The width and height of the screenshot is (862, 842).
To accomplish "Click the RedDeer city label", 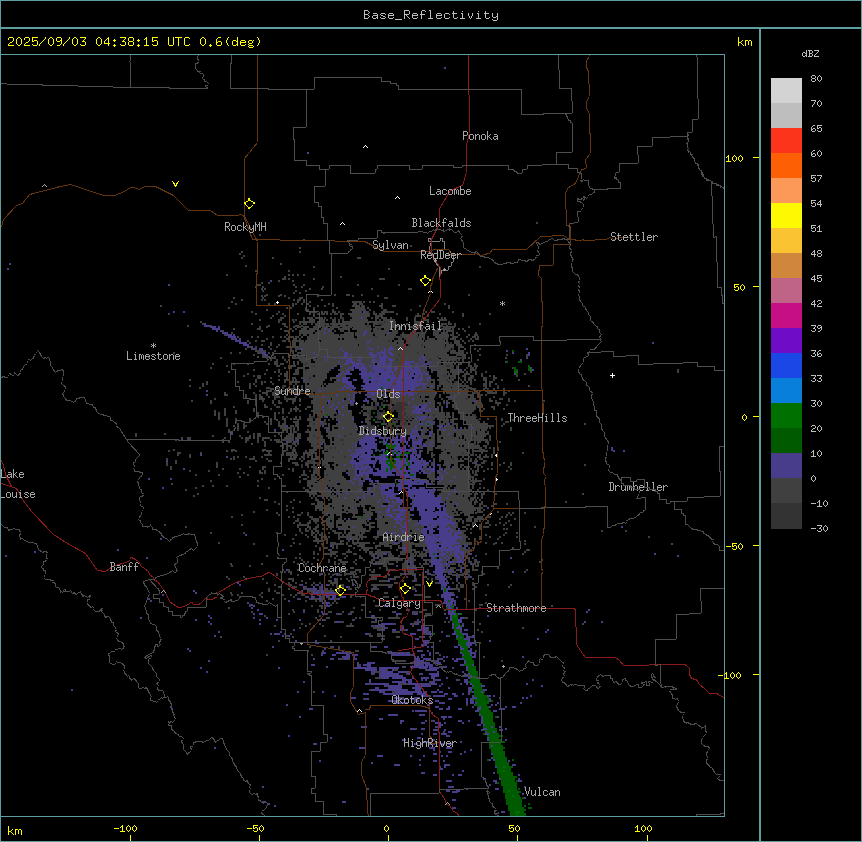I will point(440,255).
